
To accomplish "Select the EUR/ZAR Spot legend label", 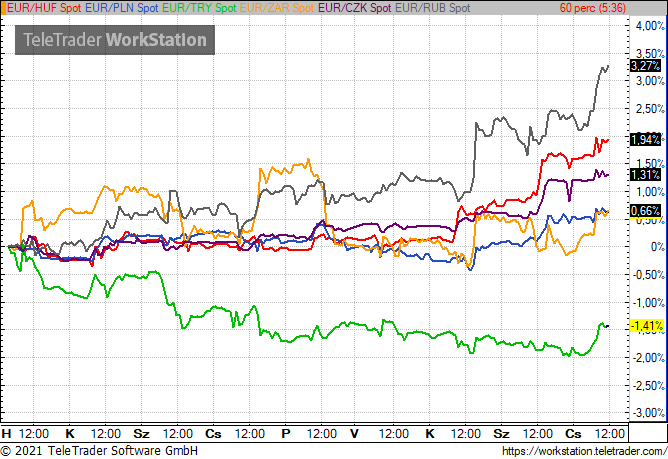I will (277, 8).
